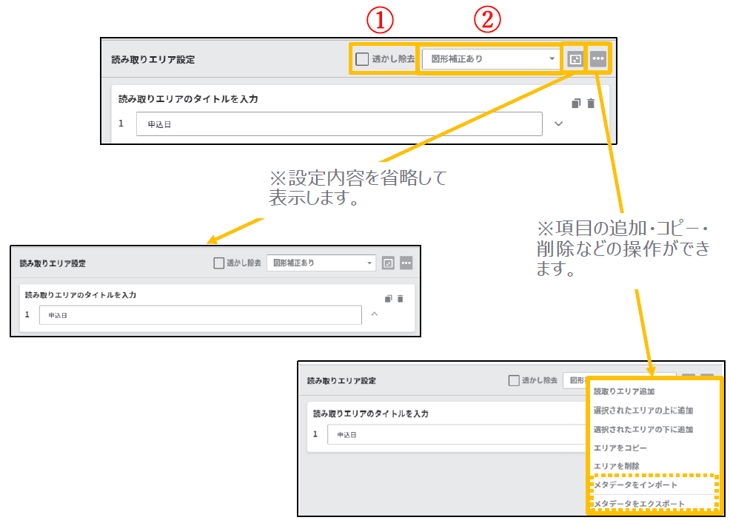
Task: Click メタデータをエクスポート menu entry
Action: click(x=640, y=503)
